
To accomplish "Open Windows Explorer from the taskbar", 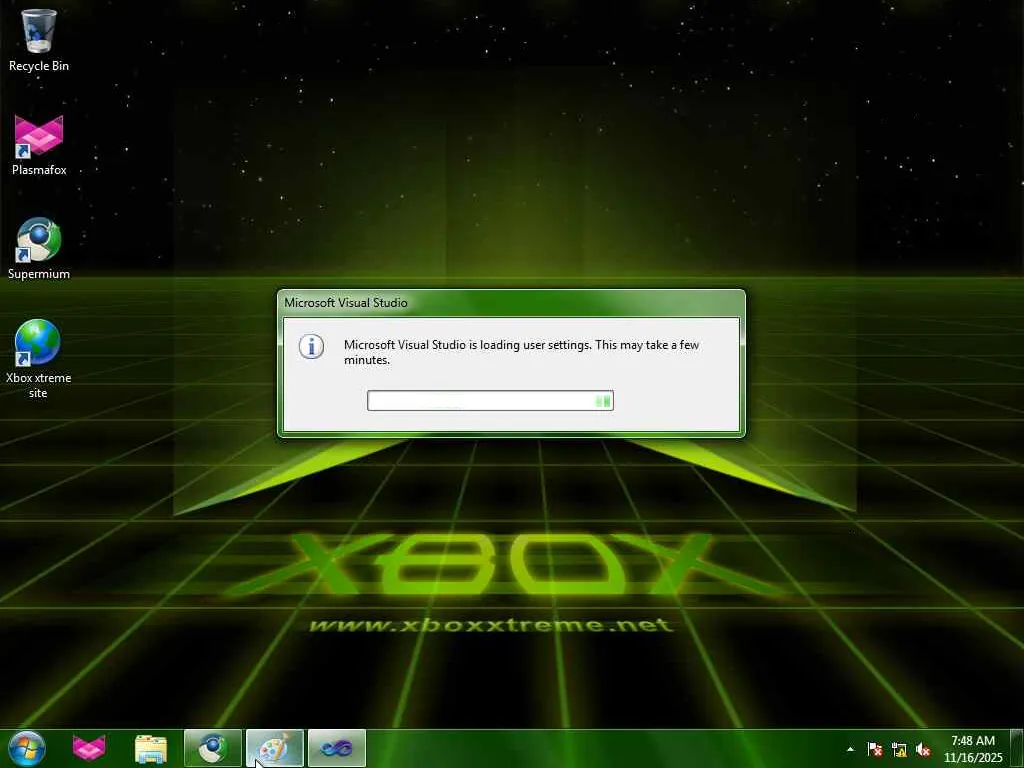I will pyautogui.click(x=151, y=748).
